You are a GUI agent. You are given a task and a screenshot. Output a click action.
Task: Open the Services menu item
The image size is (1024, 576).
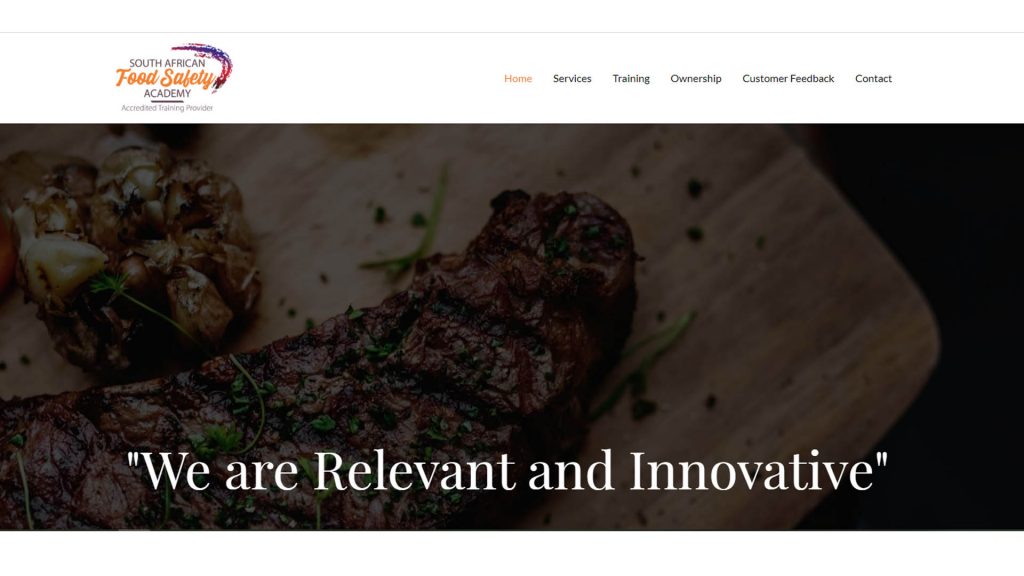coord(572,78)
